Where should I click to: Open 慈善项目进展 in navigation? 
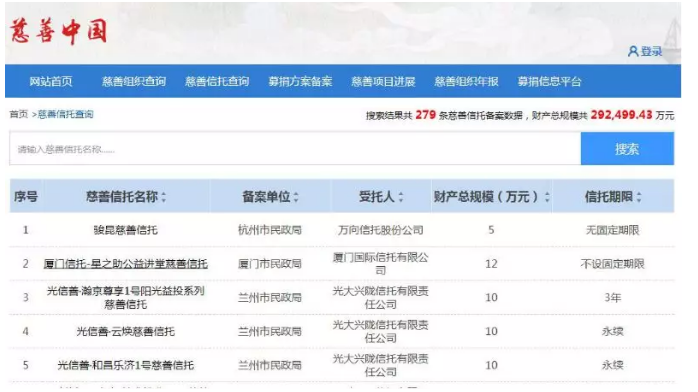coord(383,81)
